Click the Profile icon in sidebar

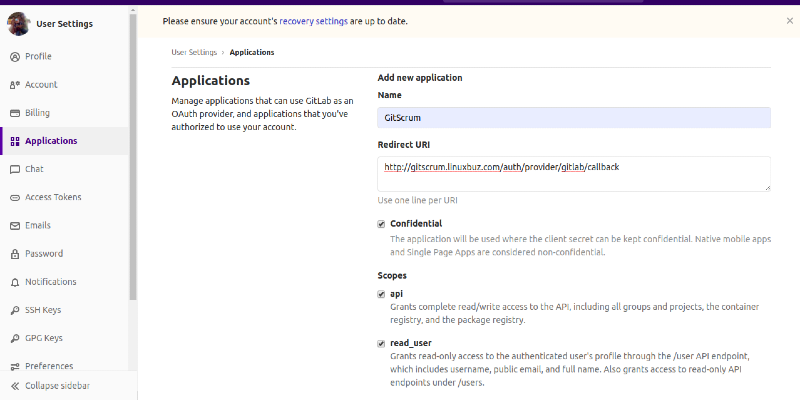click(x=15, y=56)
